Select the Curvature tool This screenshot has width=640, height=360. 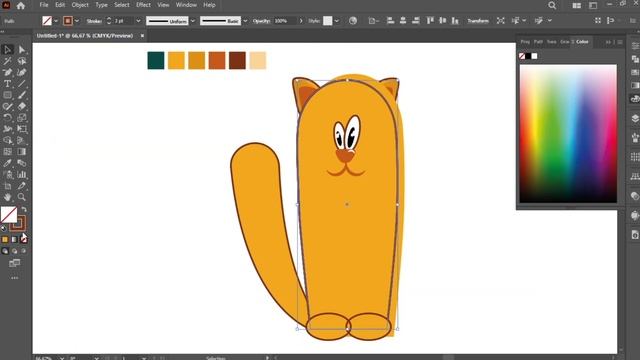point(22,72)
